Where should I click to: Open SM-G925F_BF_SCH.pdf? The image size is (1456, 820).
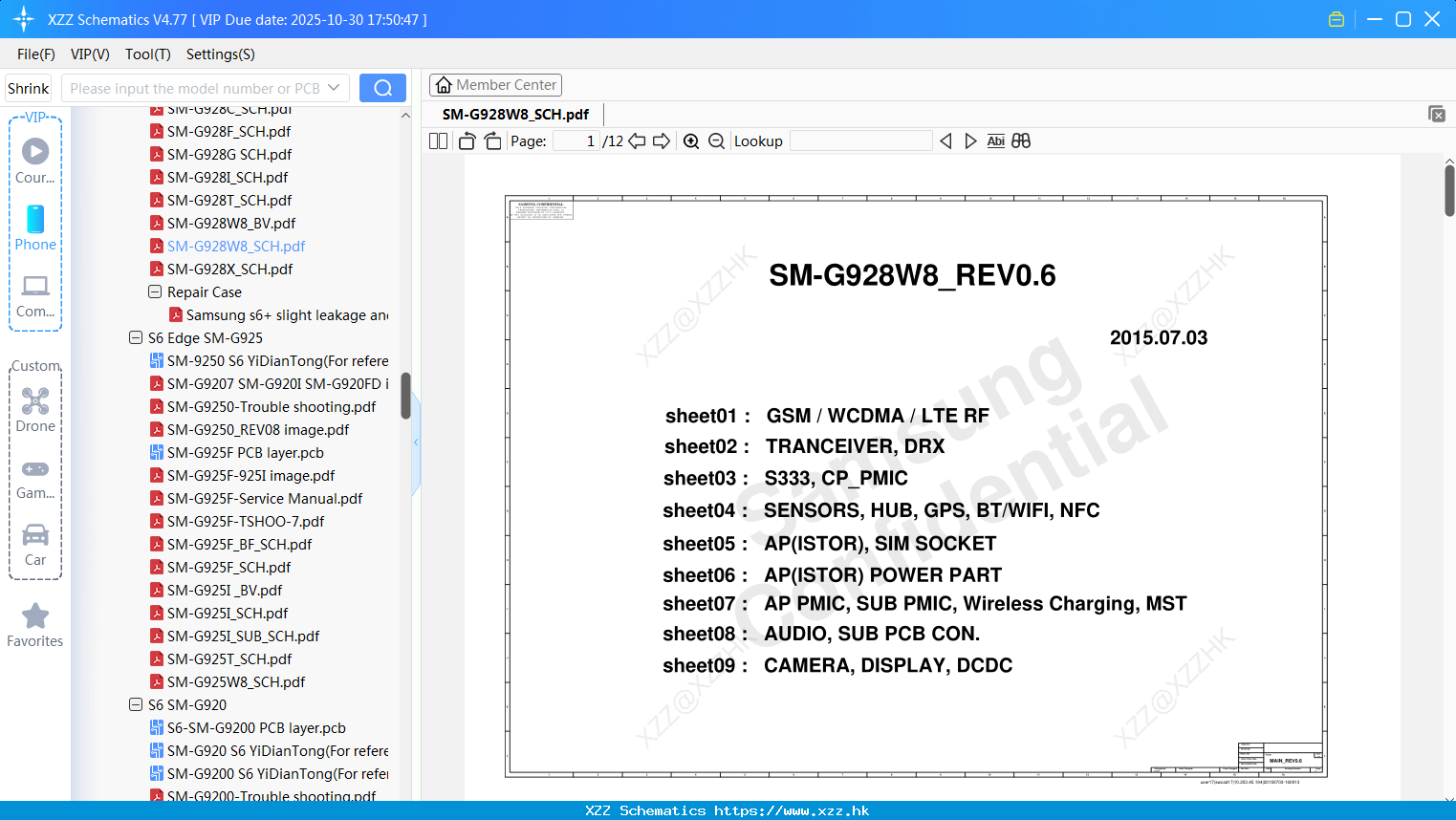240,544
